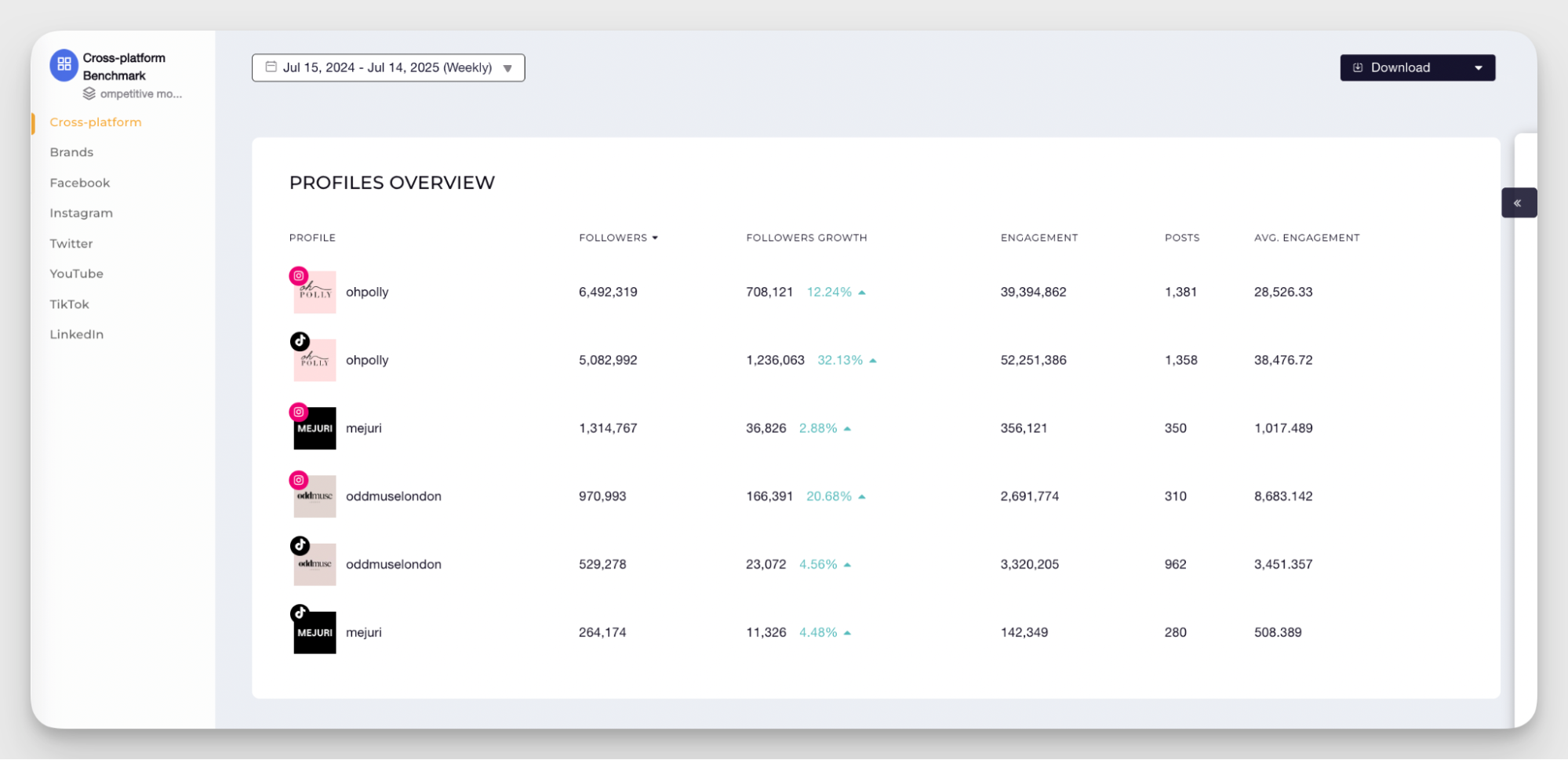
Task: Click the download icon in the Download button
Action: (1358, 67)
